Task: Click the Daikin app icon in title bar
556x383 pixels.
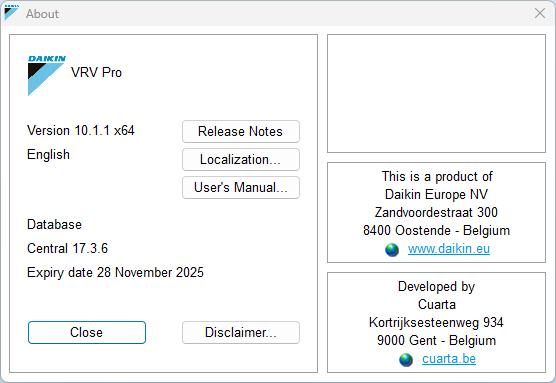Action: click(11, 13)
